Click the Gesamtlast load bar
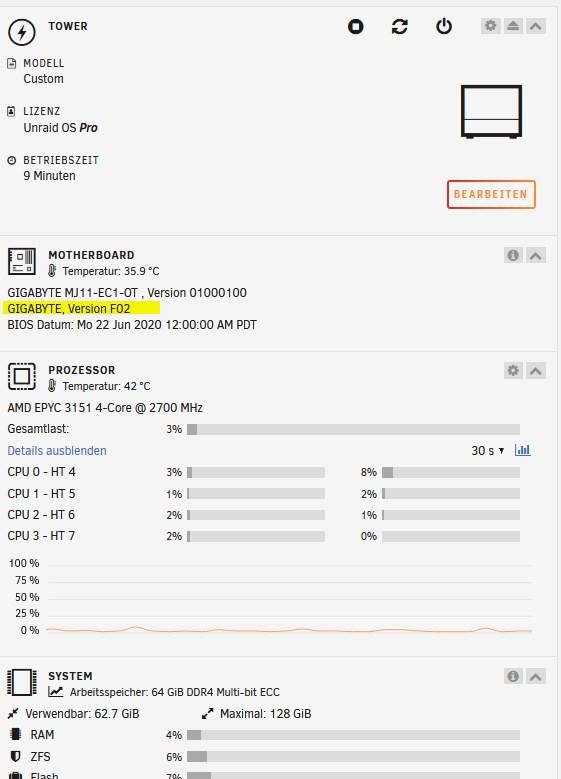Screen dimensions: 561x779 (x=353, y=429)
